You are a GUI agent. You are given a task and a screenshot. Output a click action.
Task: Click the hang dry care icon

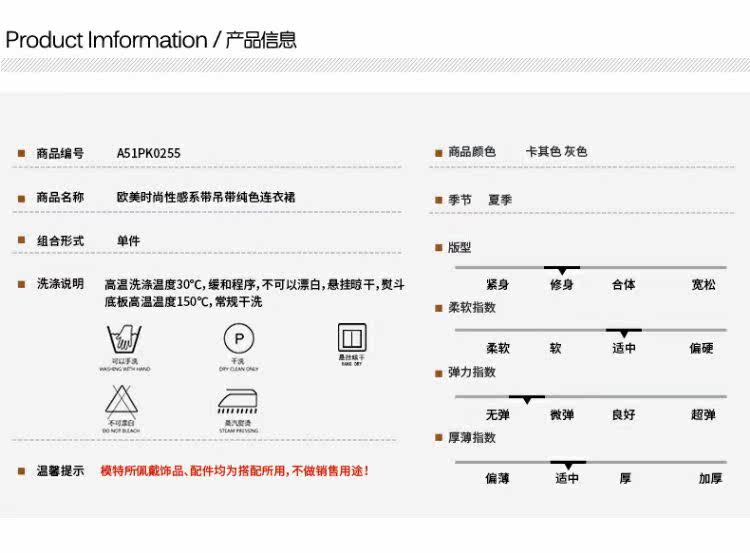(352, 338)
